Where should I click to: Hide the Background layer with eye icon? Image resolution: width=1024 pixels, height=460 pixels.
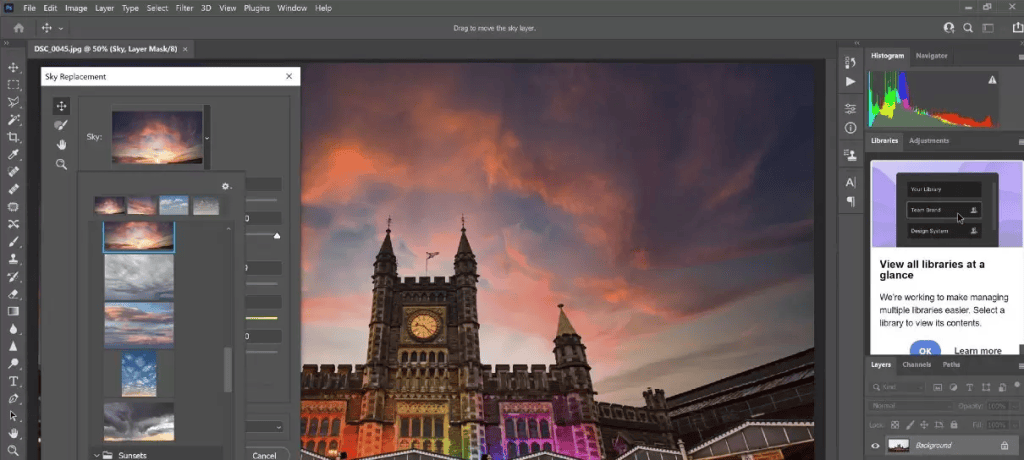[875, 445]
